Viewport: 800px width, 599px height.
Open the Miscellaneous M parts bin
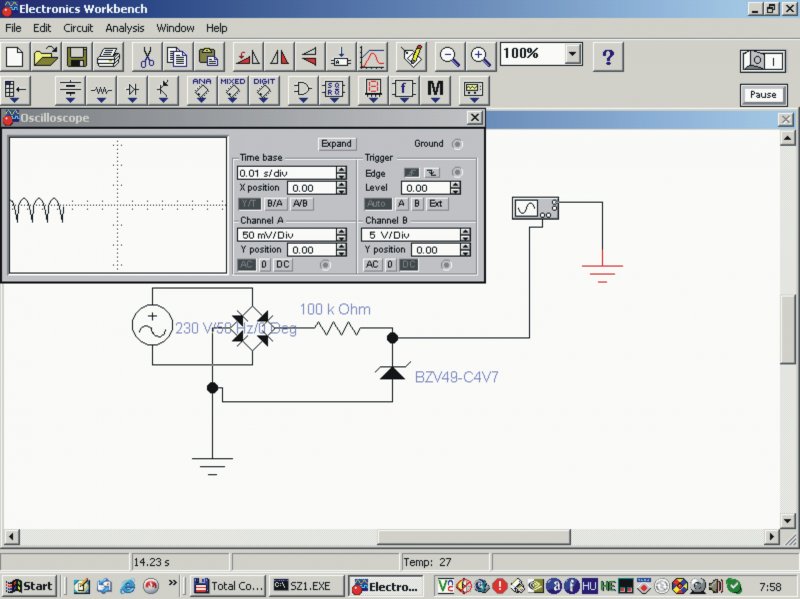pyautogui.click(x=435, y=90)
